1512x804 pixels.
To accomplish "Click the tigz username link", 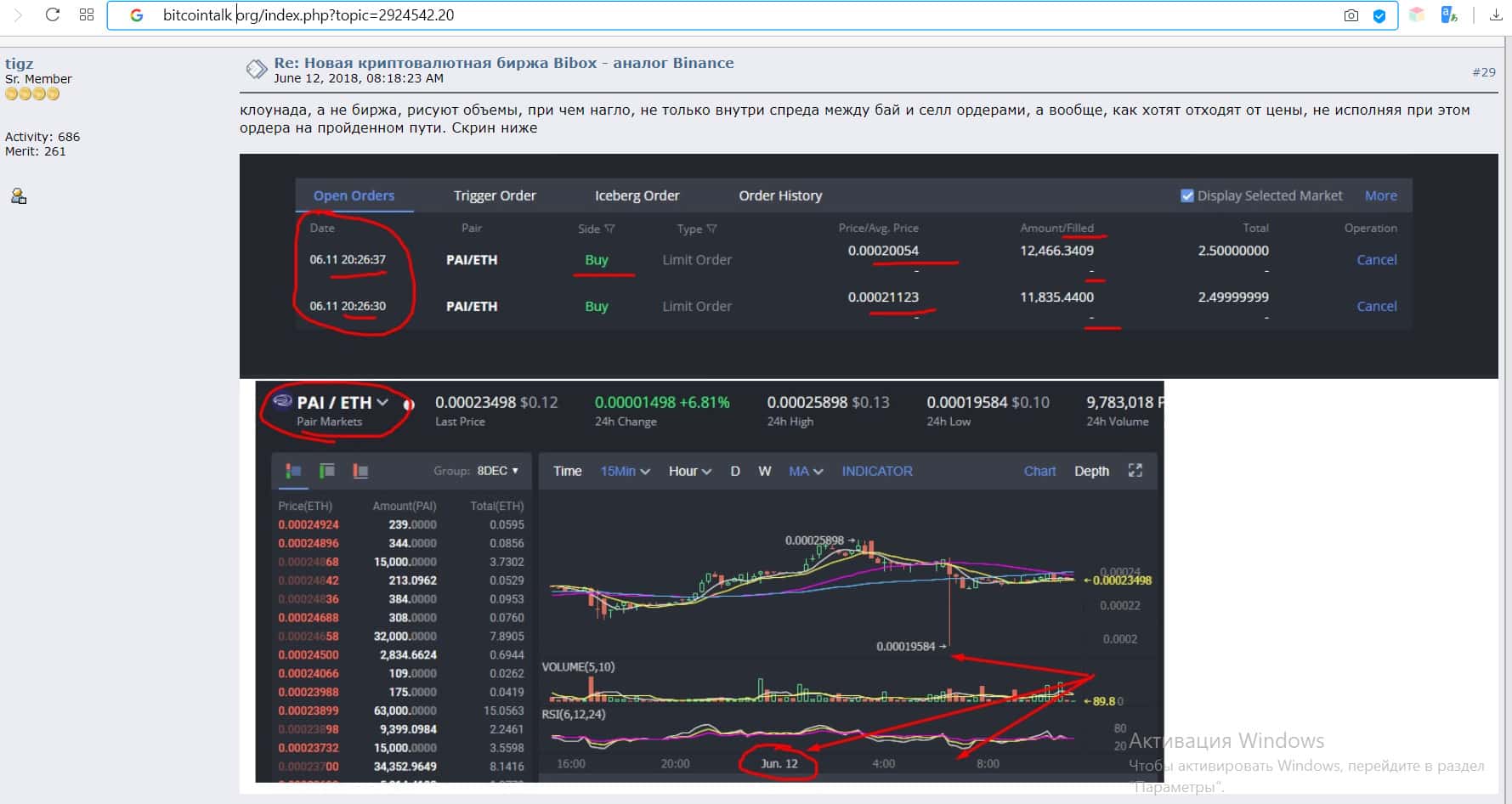I will point(19,64).
